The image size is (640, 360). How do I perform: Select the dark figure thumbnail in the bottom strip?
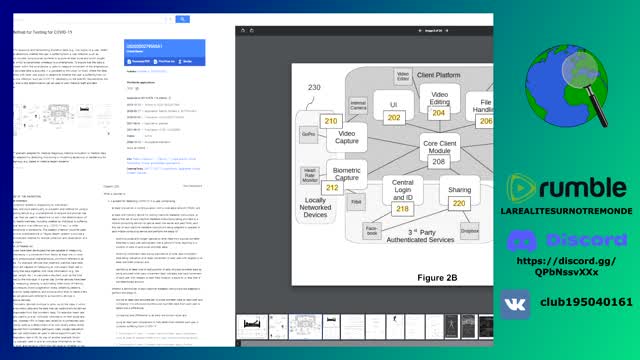451,327
